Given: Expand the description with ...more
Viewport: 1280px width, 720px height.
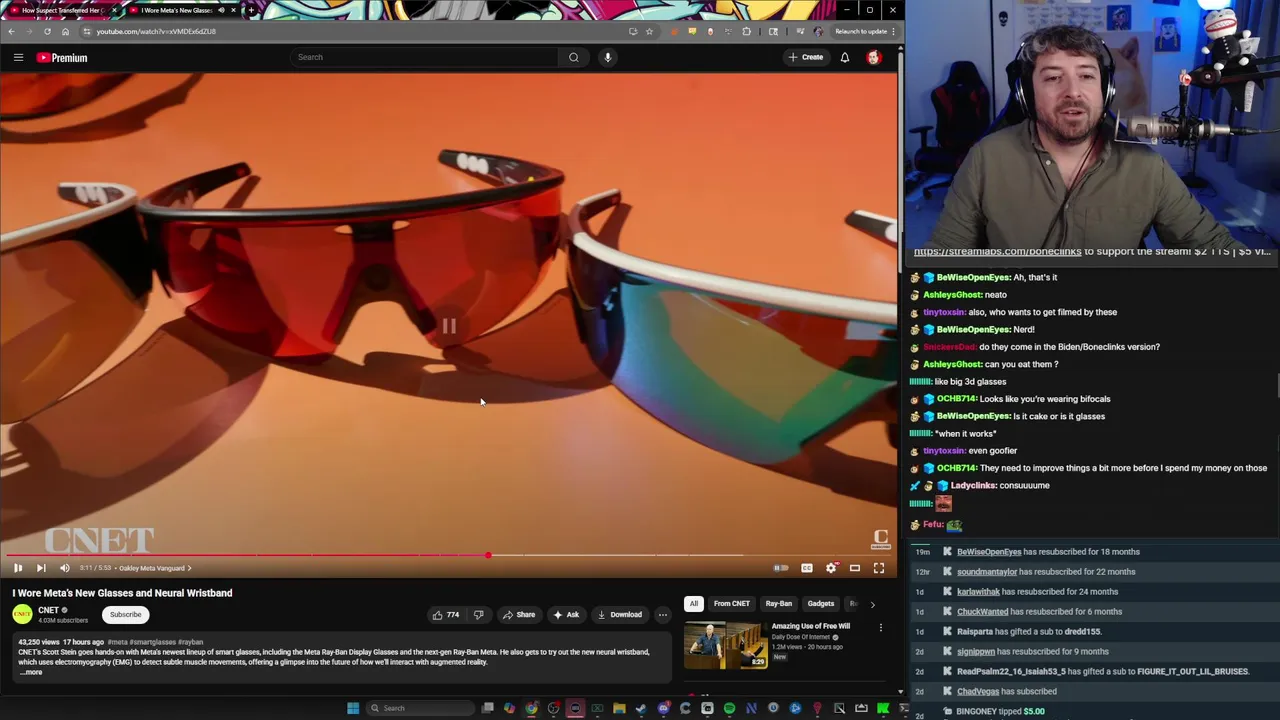Looking at the screenshot, I should pyautogui.click(x=31, y=672).
